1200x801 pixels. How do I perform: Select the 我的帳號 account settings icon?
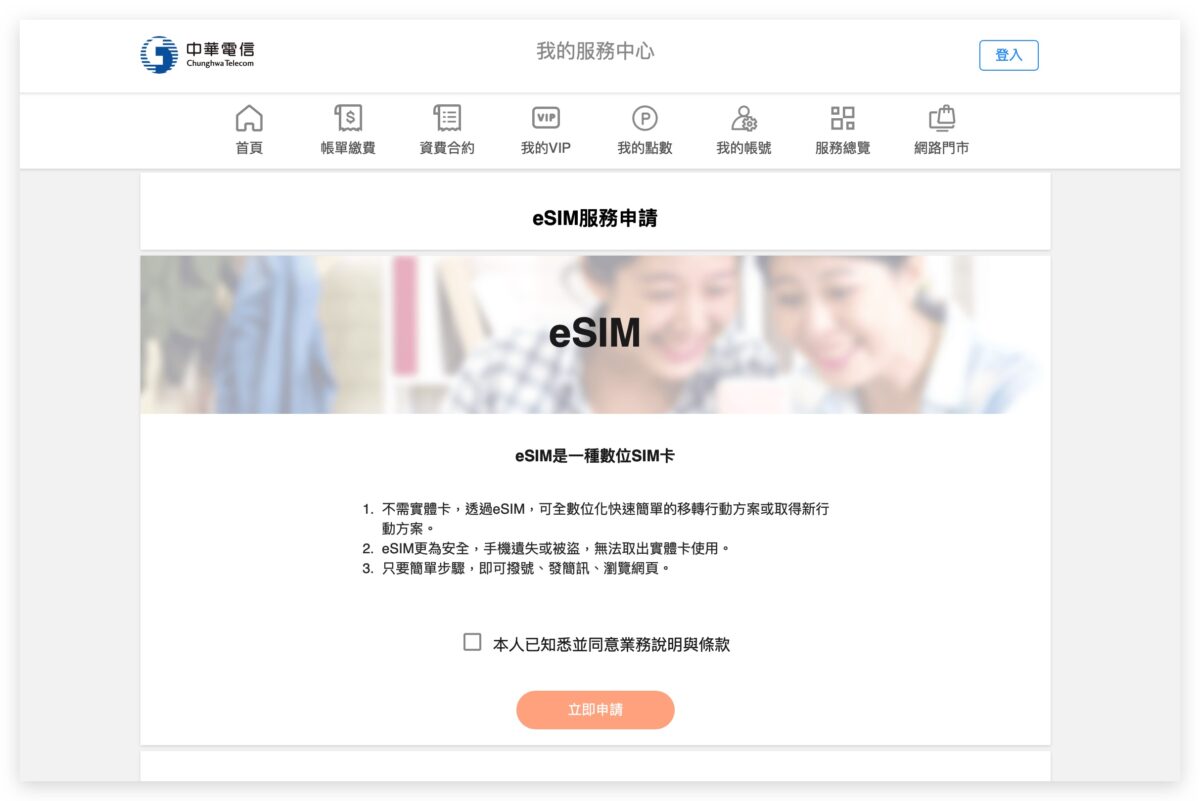click(744, 118)
